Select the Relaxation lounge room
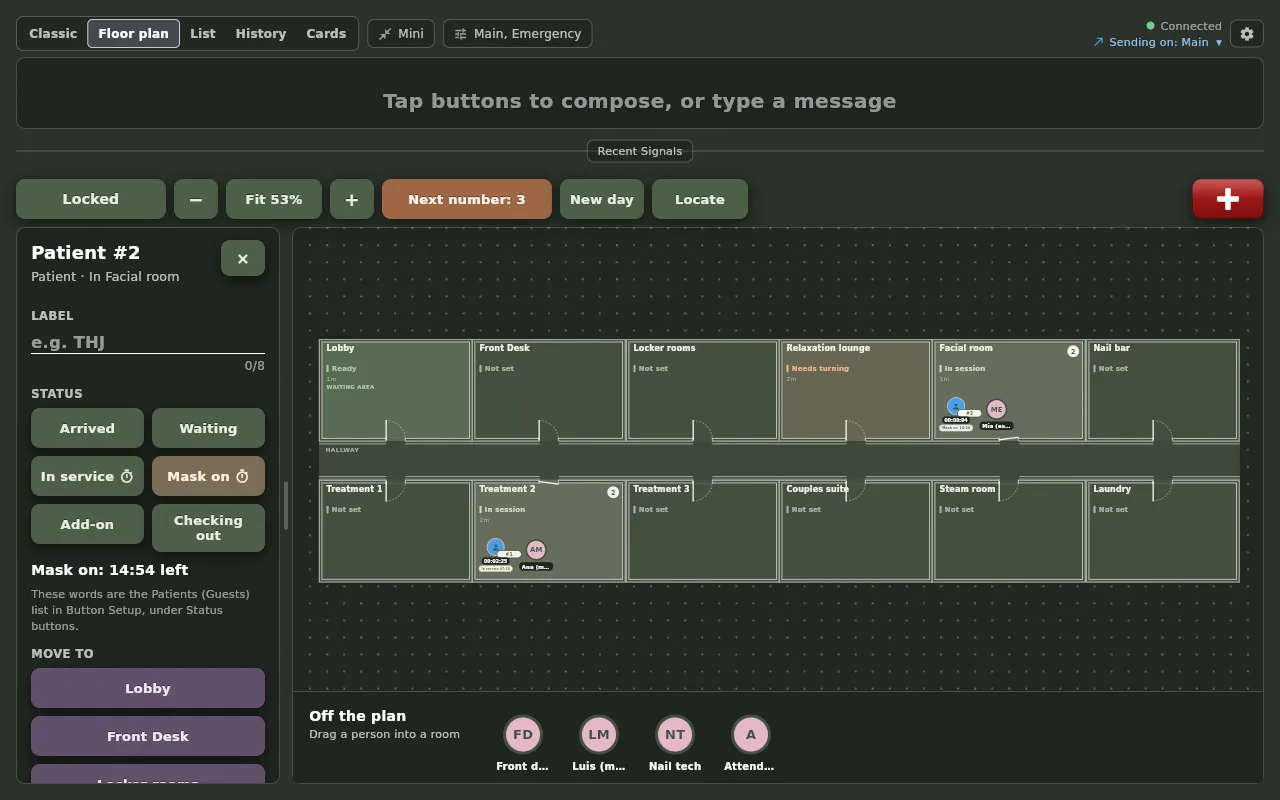 pos(855,390)
